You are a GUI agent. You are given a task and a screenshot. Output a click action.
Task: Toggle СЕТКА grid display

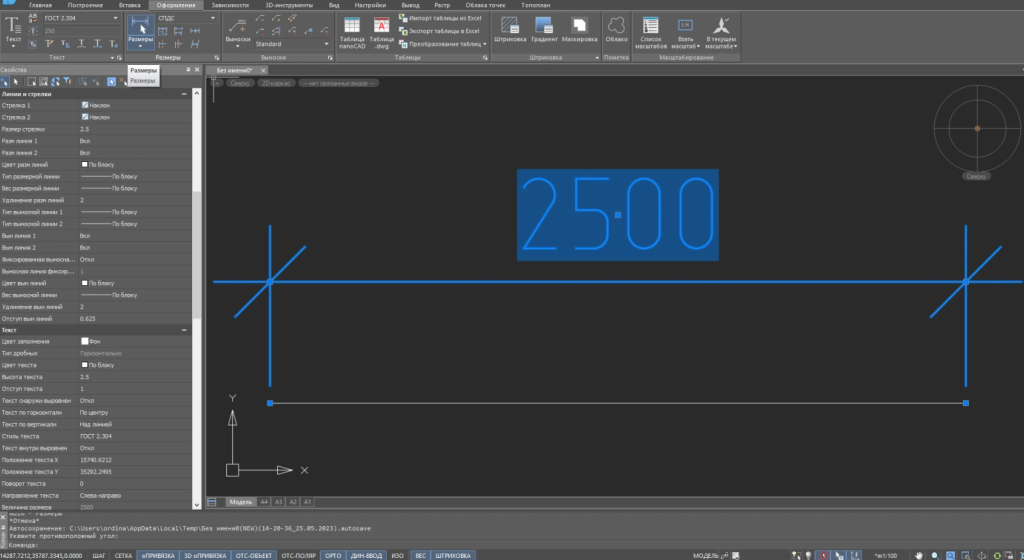[124, 554]
